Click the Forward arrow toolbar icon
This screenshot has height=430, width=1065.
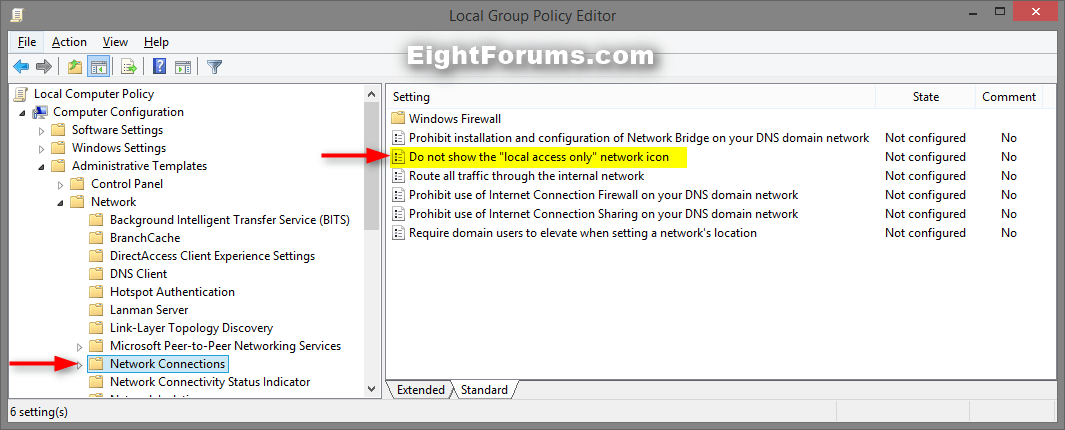point(43,67)
